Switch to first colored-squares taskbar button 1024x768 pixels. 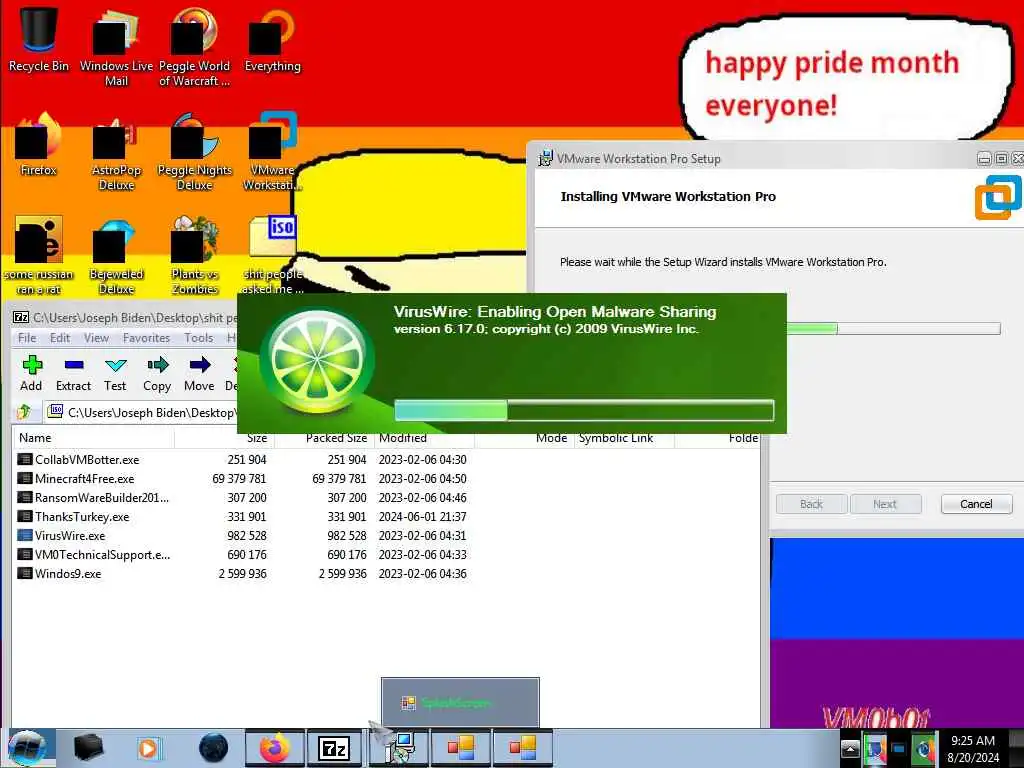[460, 748]
